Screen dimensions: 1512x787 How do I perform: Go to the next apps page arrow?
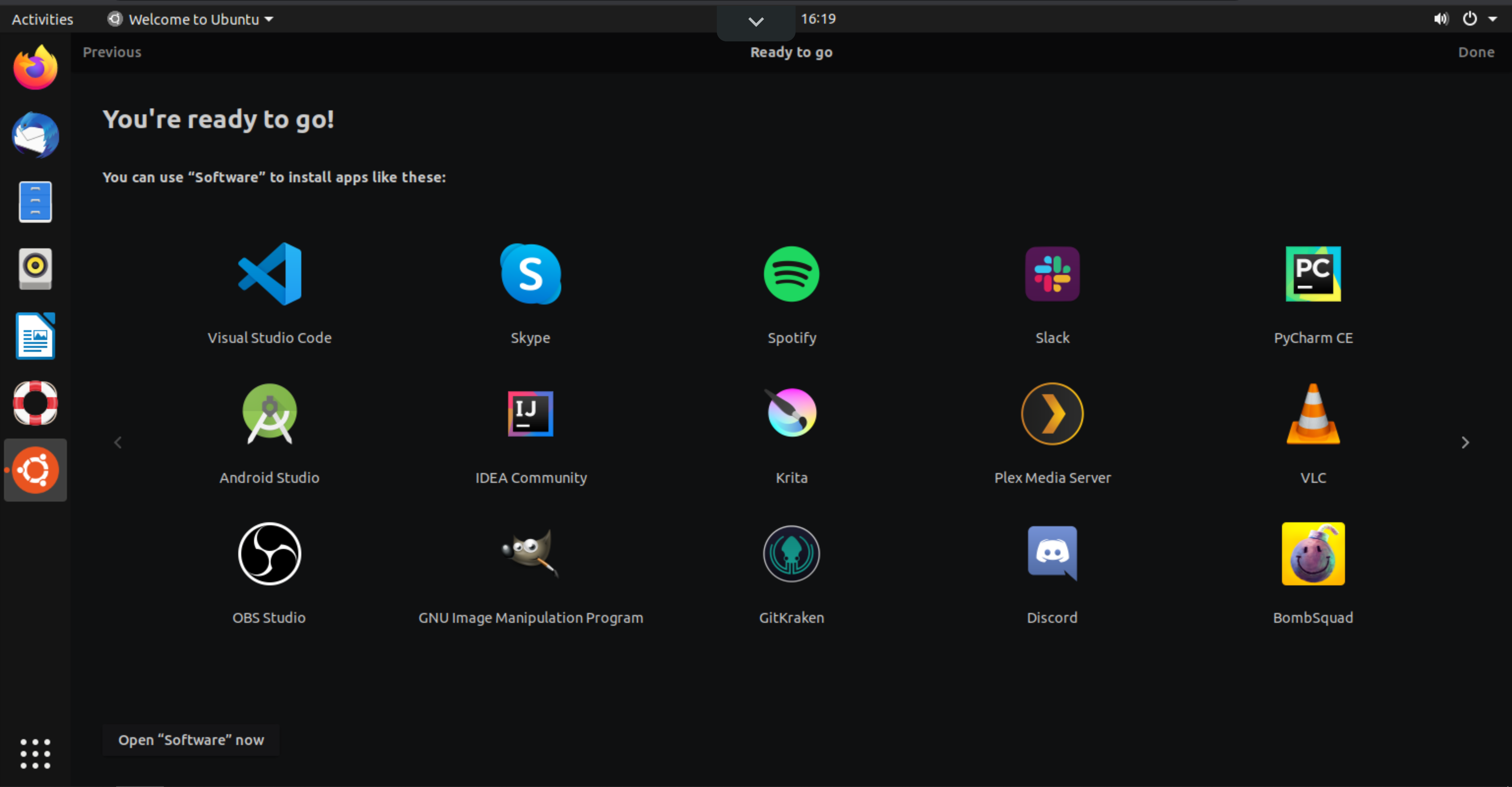tap(1465, 442)
